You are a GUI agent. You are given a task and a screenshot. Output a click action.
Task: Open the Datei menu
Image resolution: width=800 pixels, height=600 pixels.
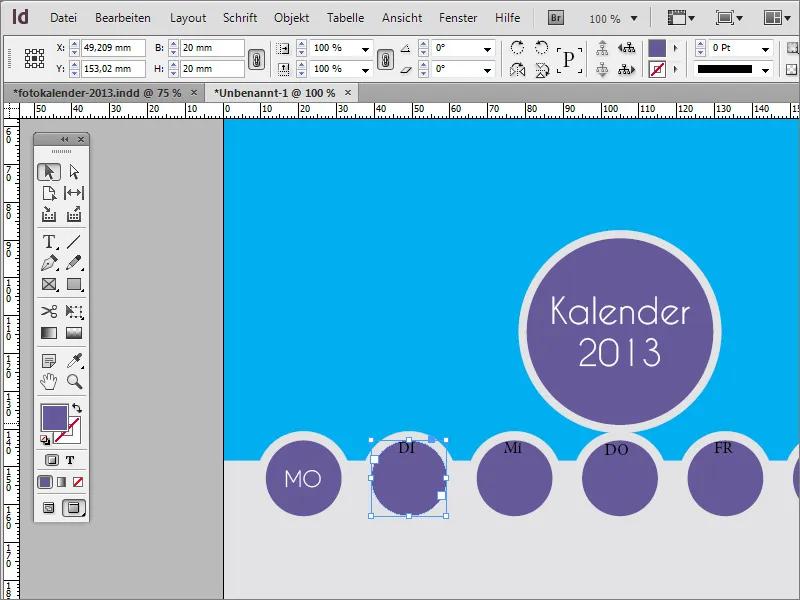(63, 18)
